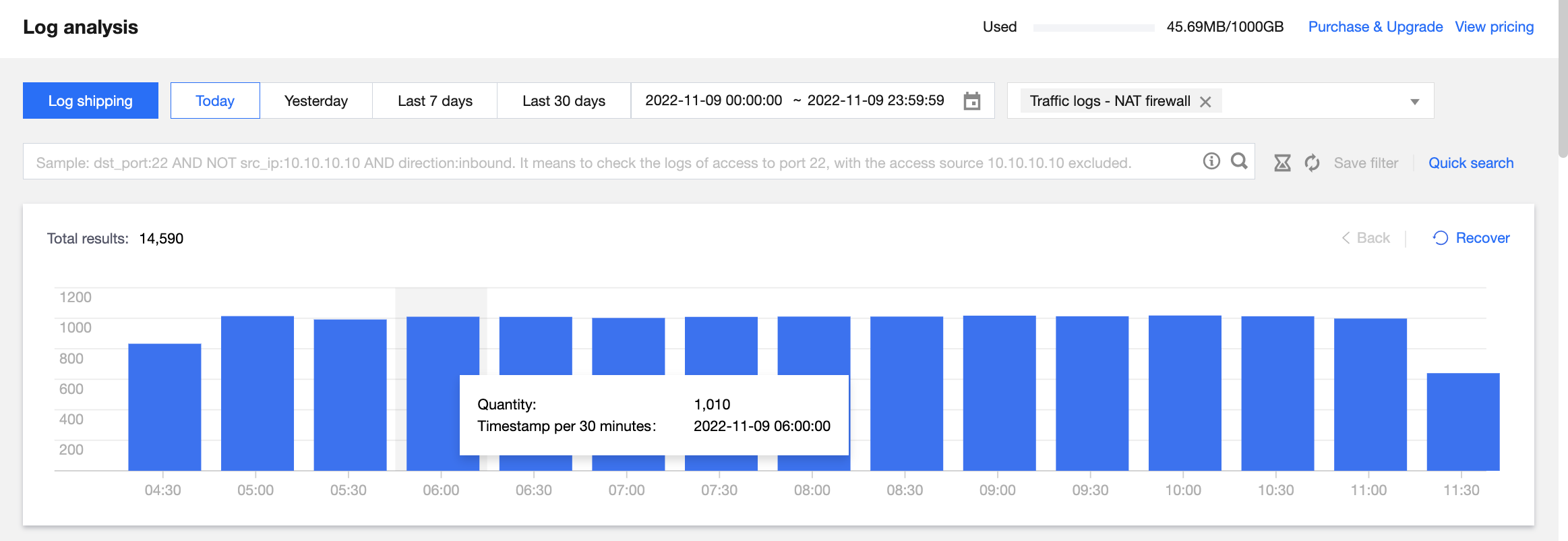Open the Purchase & Upgrade link

(1375, 27)
